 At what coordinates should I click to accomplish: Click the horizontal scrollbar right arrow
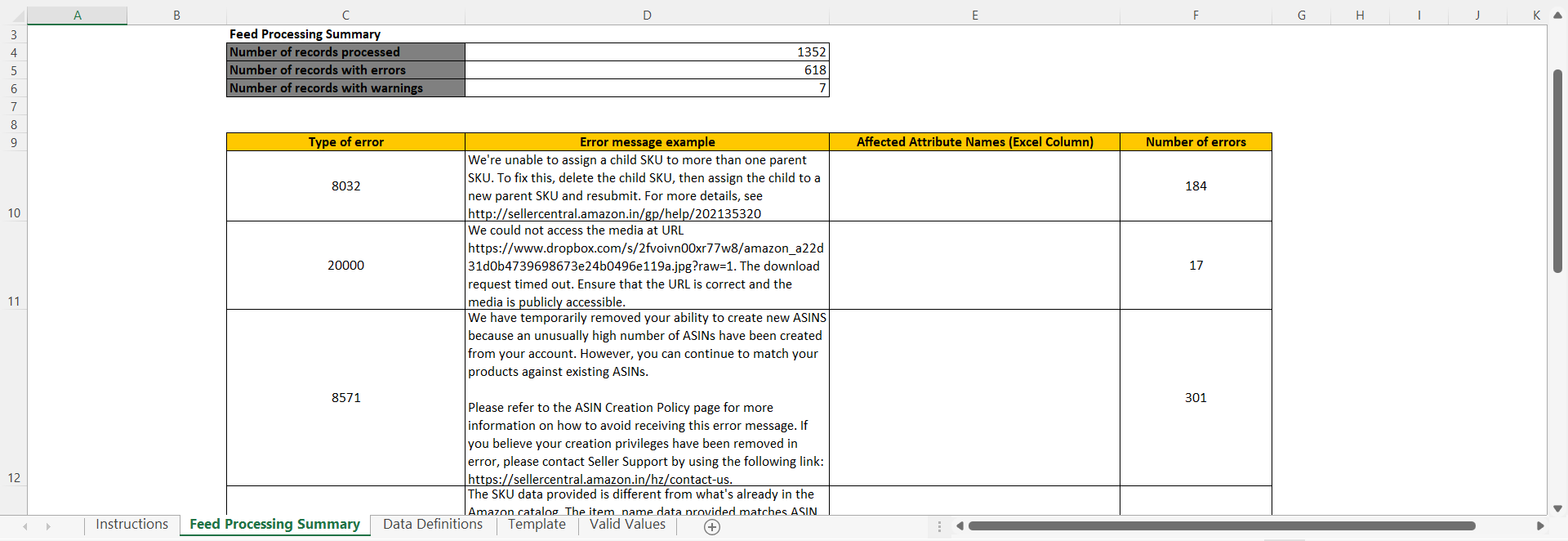[1540, 526]
